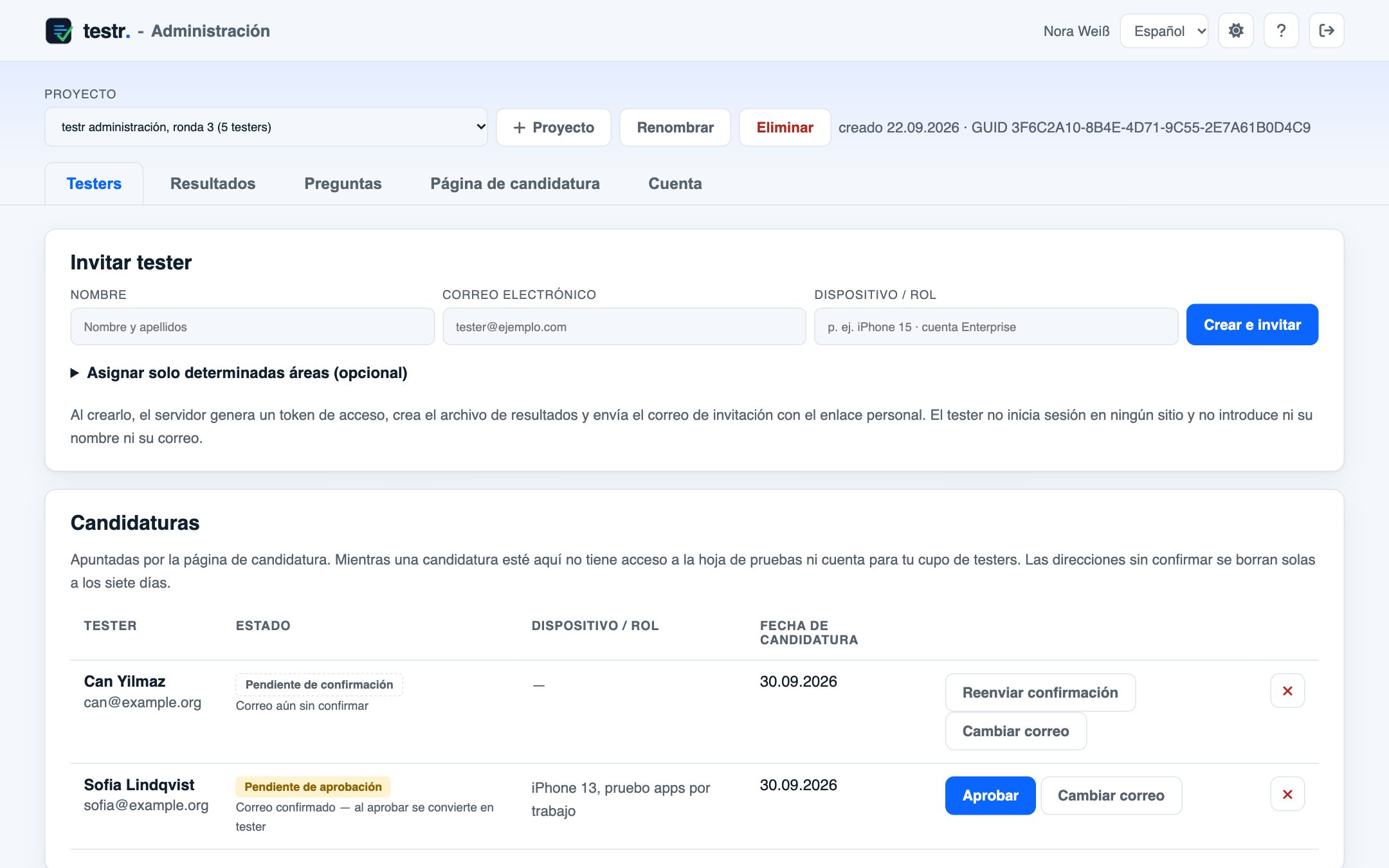Click 'Cambiar correo' in Sofia Lindqvist's row
The height and width of the screenshot is (868, 1389).
1111,795
